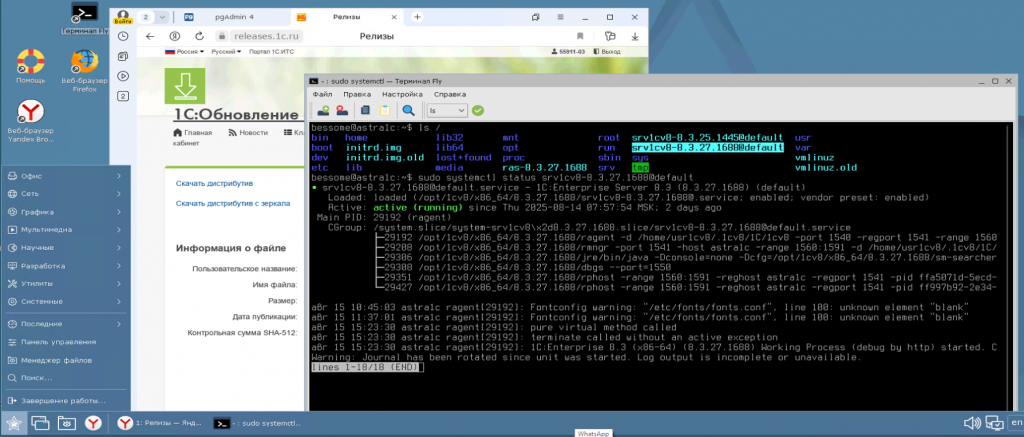Click the close terminal tab icon
1024x437 pixels.
pos(341,110)
